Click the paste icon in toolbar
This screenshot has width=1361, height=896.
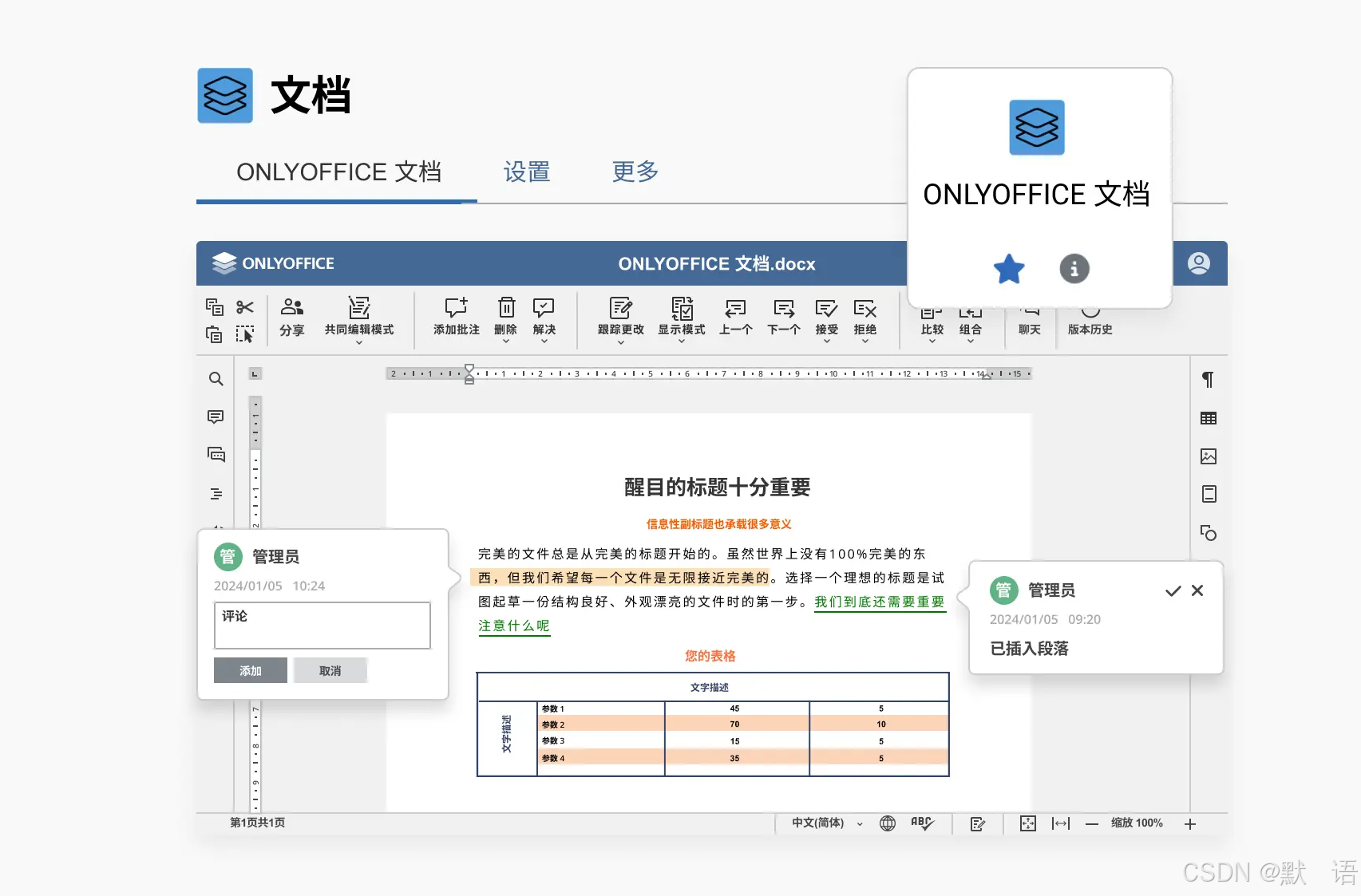(214, 334)
